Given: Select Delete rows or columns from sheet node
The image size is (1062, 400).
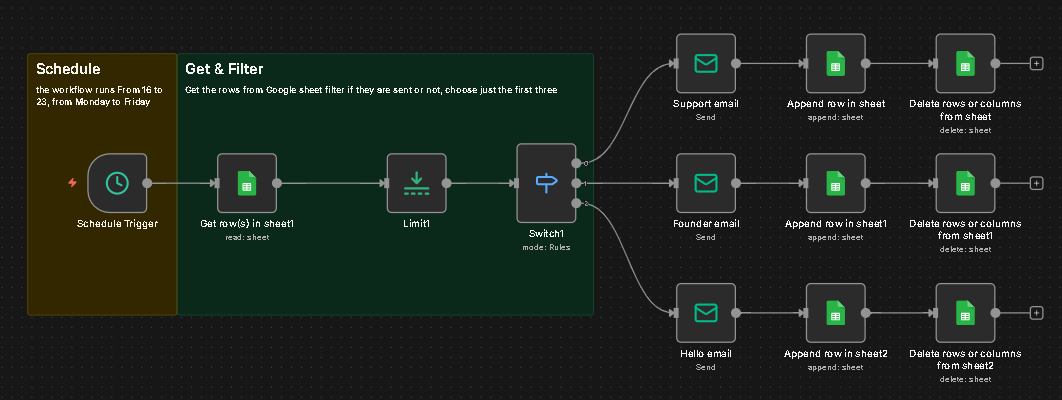Looking at the screenshot, I should (965, 64).
